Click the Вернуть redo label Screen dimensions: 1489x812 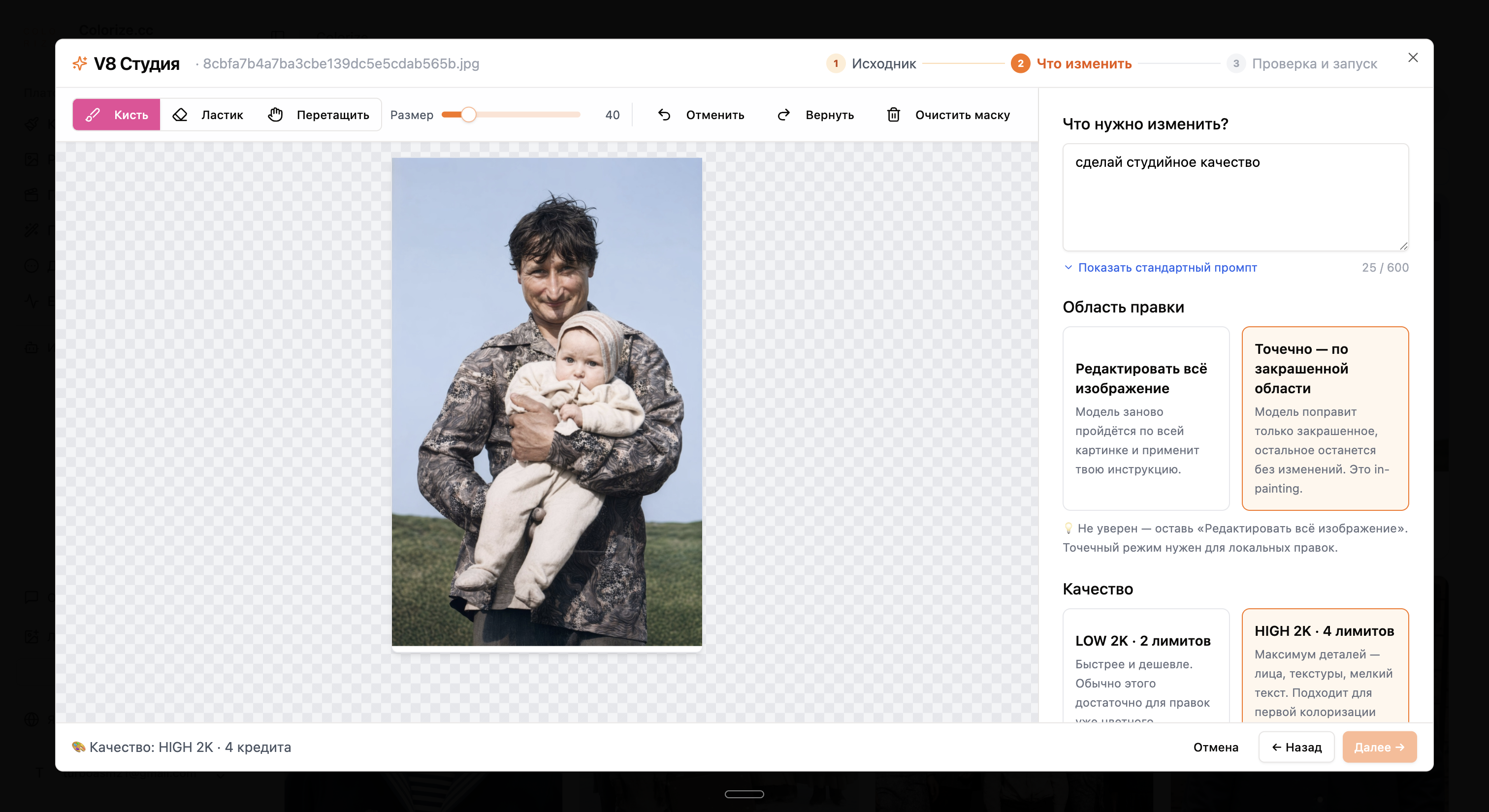[x=830, y=115]
